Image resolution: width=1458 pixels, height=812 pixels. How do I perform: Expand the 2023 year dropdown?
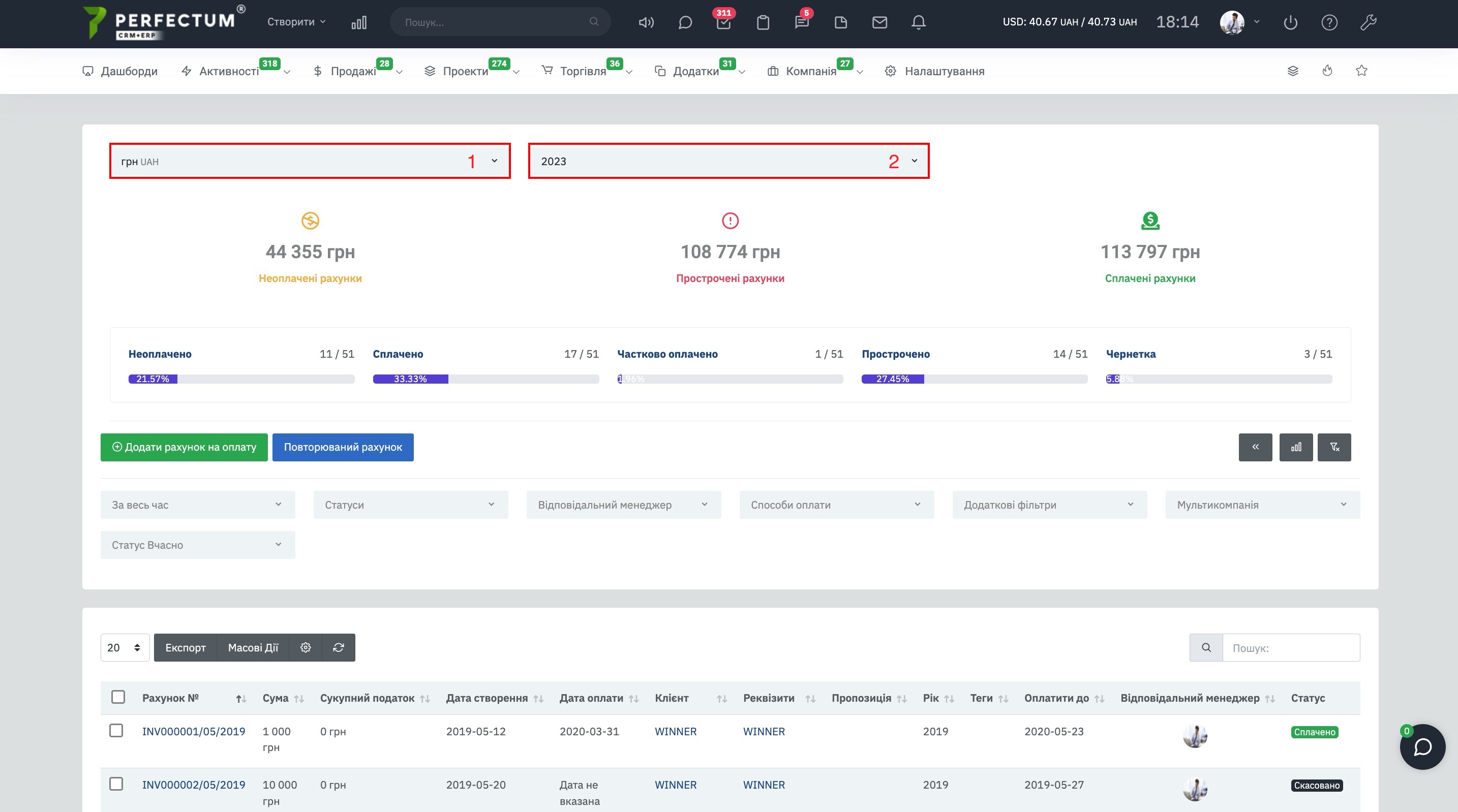tap(729, 161)
